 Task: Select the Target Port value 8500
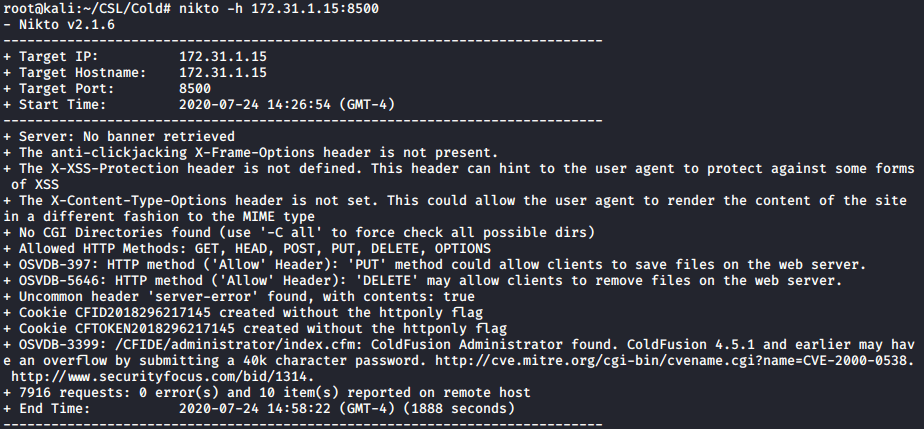tap(196, 88)
